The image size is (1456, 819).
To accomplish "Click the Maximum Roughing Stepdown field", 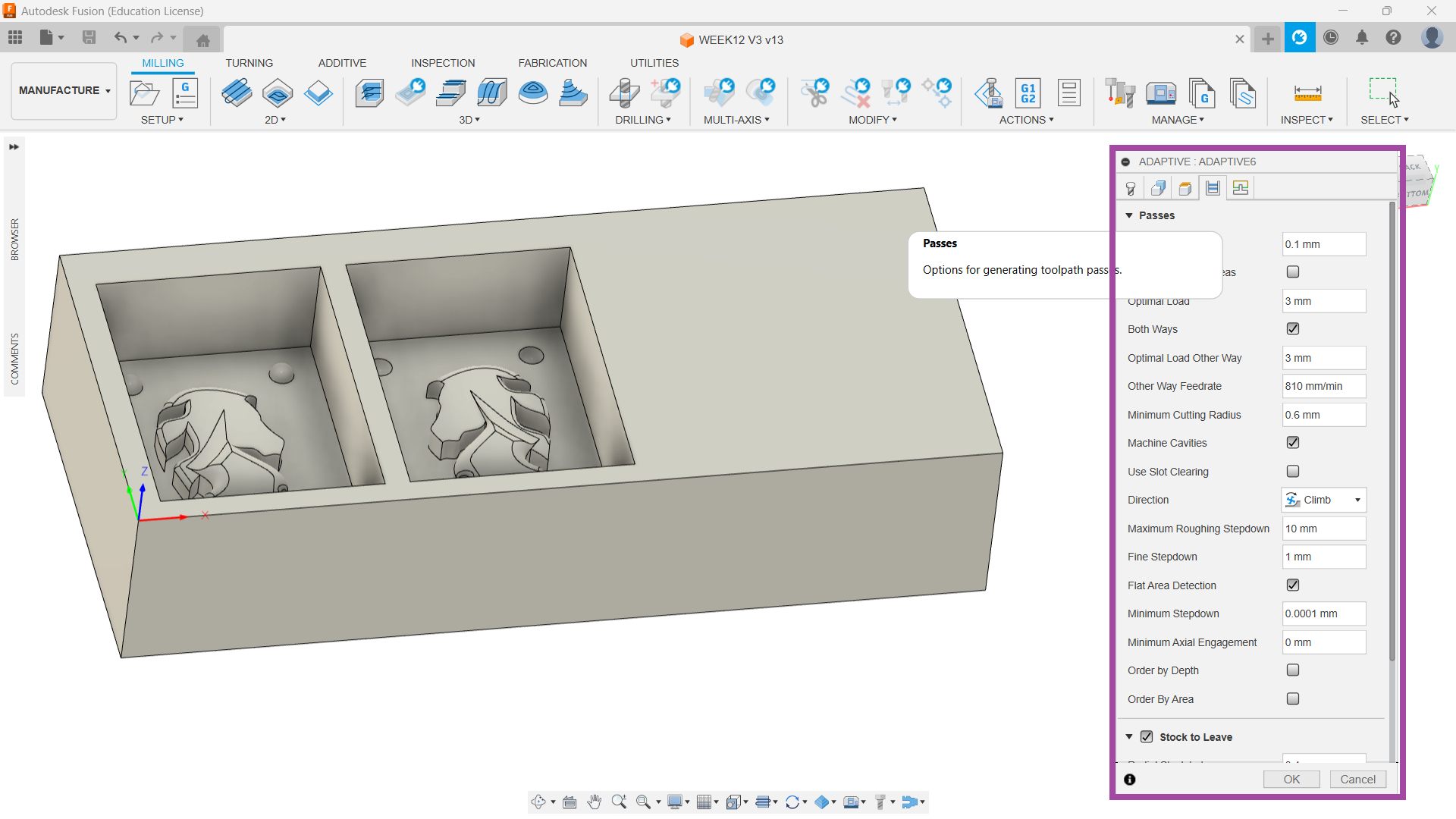I will point(1323,529).
